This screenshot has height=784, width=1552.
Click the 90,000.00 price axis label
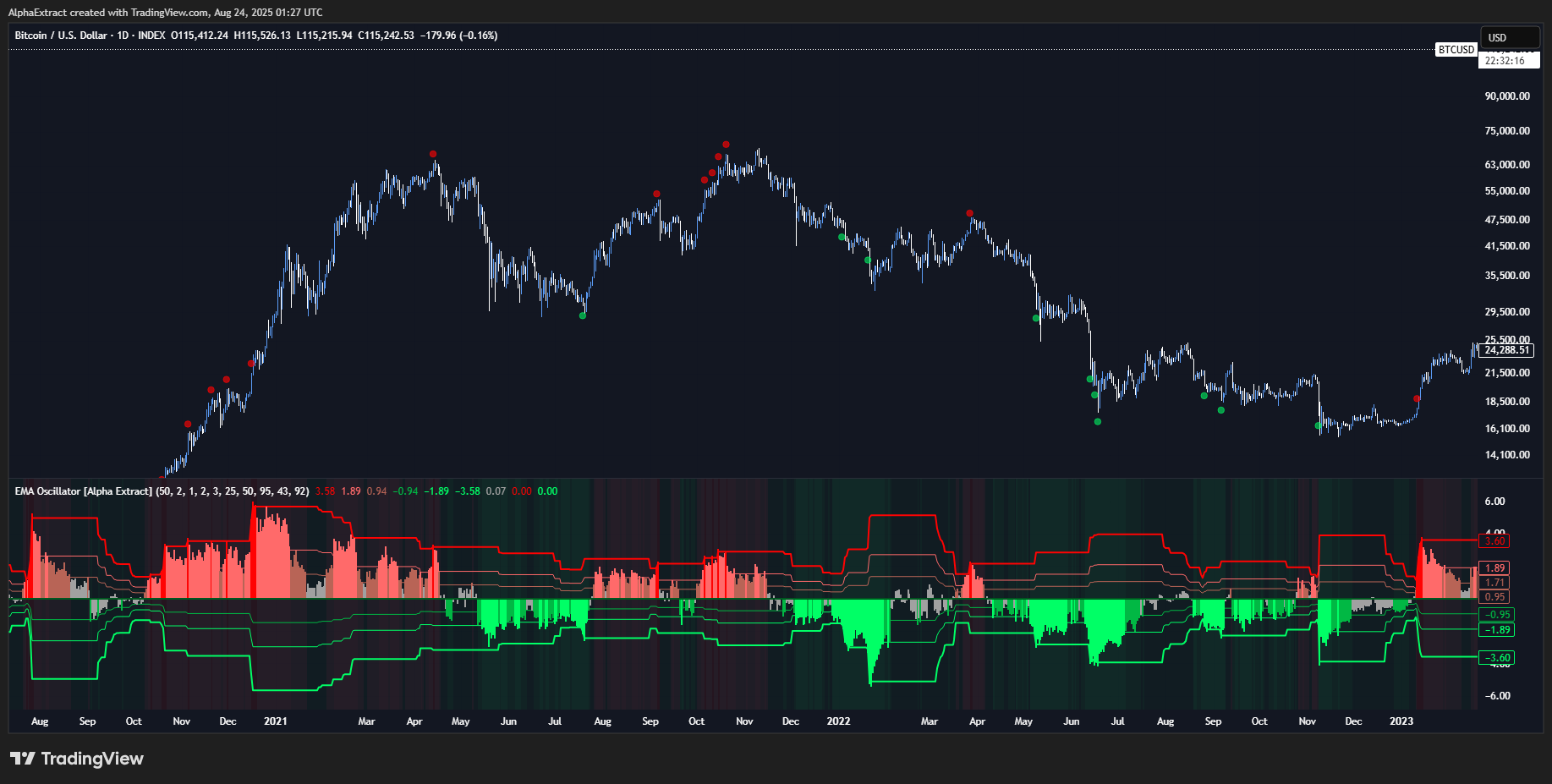1507,96
